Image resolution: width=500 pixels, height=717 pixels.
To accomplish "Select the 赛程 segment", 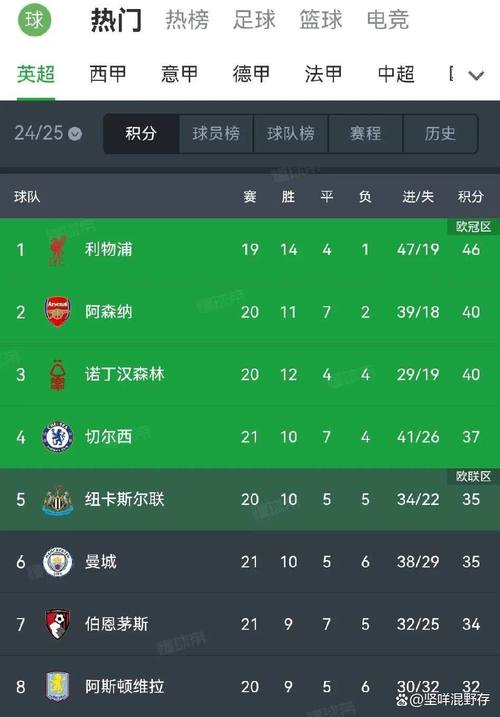I will click(366, 134).
